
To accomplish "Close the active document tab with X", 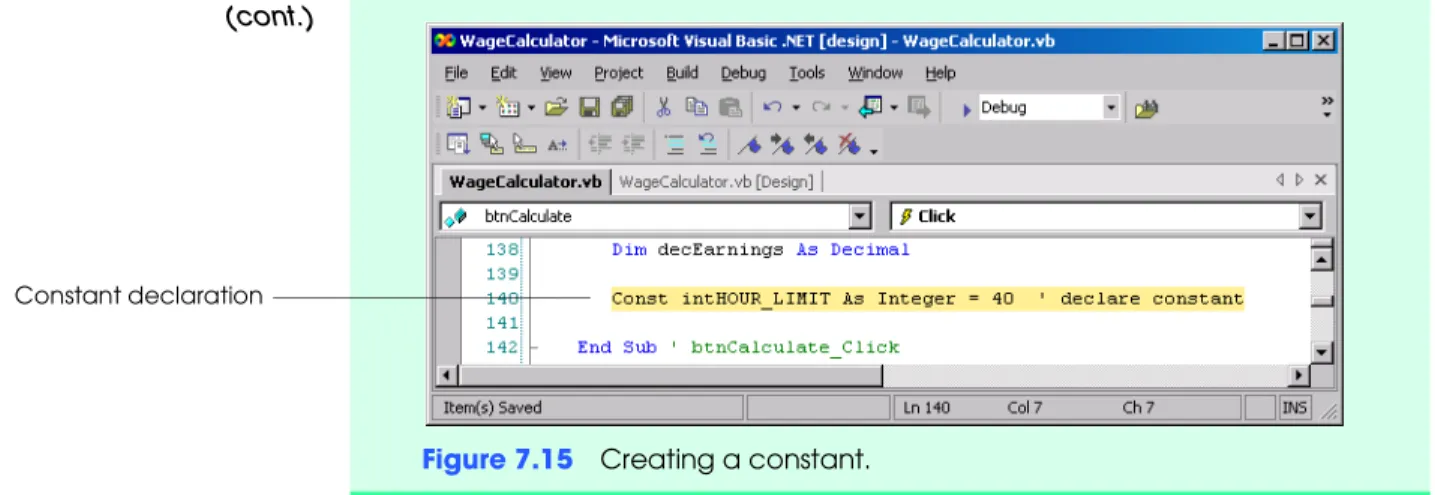I will point(1320,181).
